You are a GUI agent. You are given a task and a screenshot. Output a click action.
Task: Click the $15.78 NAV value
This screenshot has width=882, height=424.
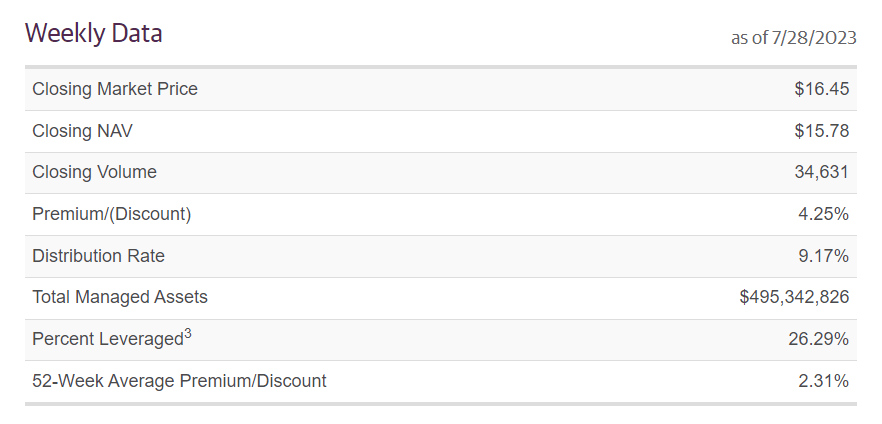pos(821,131)
